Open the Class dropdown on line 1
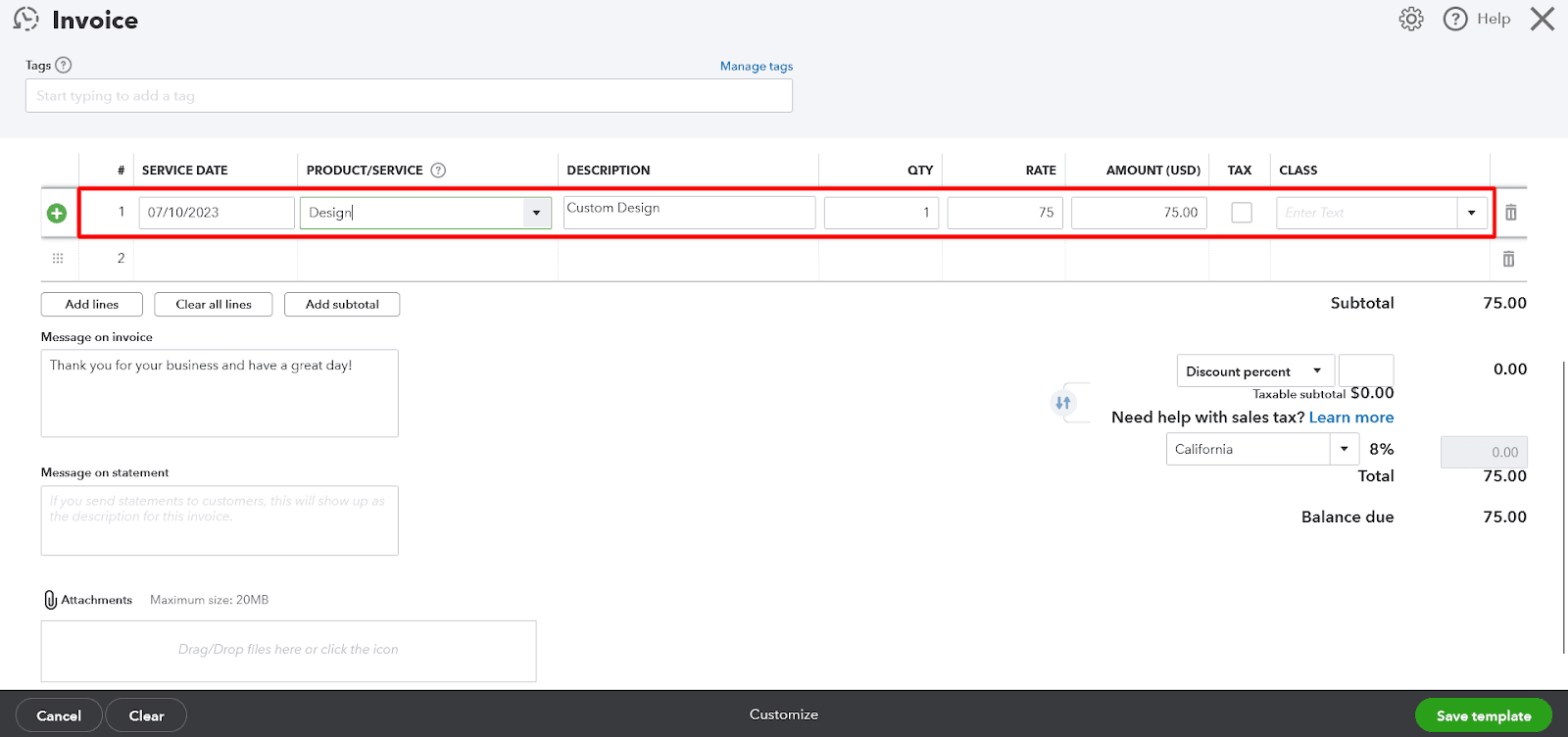Image resolution: width=1568 pixels, height=737 pixels. 1471,213
